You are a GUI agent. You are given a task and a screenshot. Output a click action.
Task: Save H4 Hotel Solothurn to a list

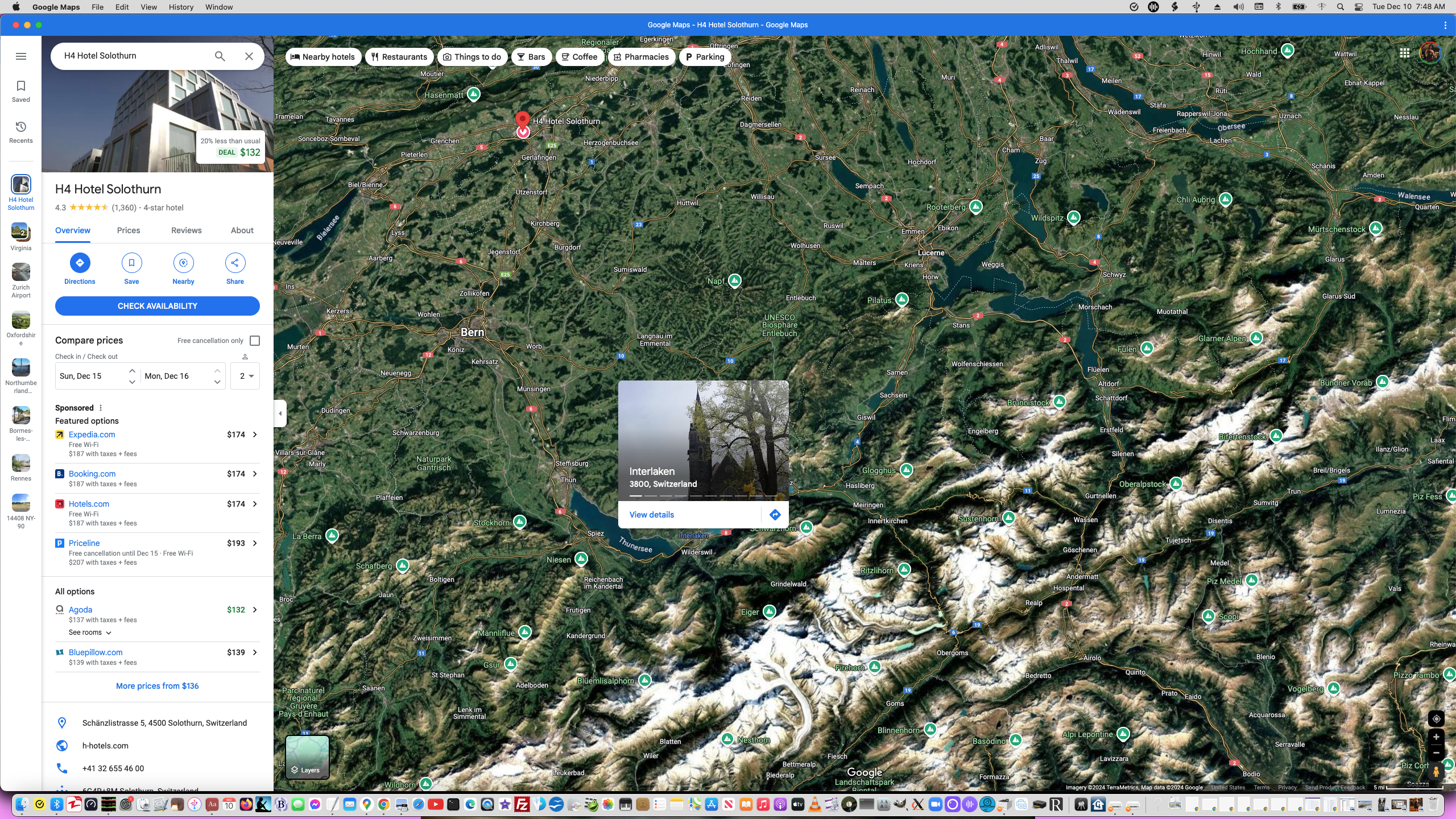131,267
